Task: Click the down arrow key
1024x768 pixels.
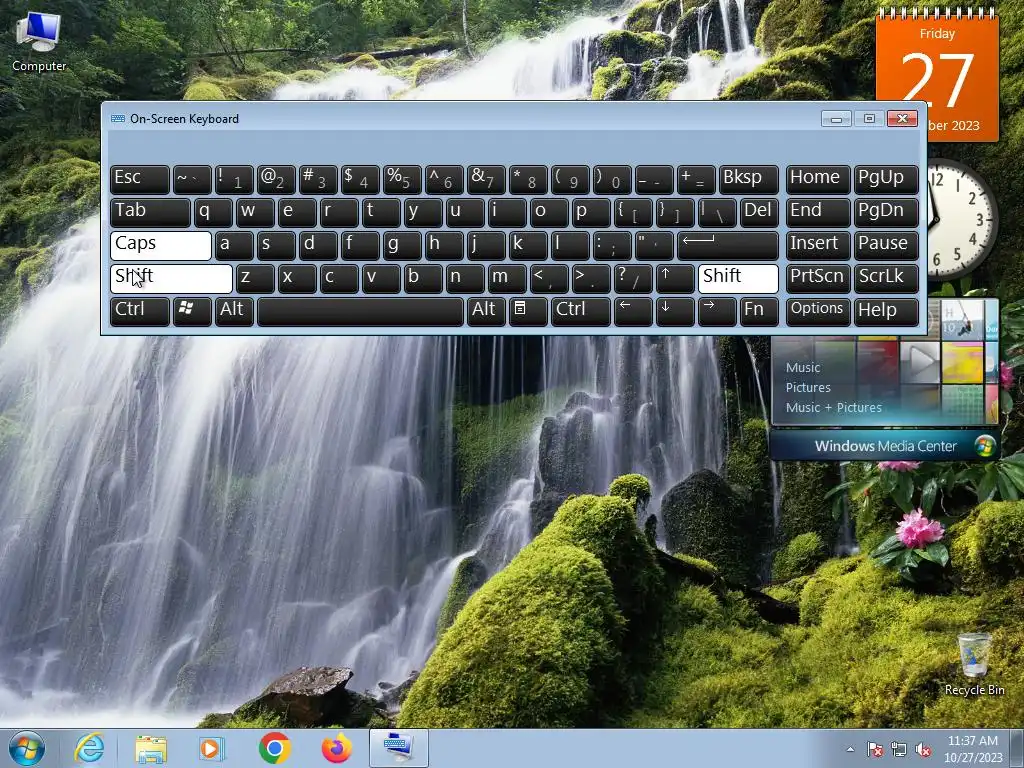Action: (675, 311)
